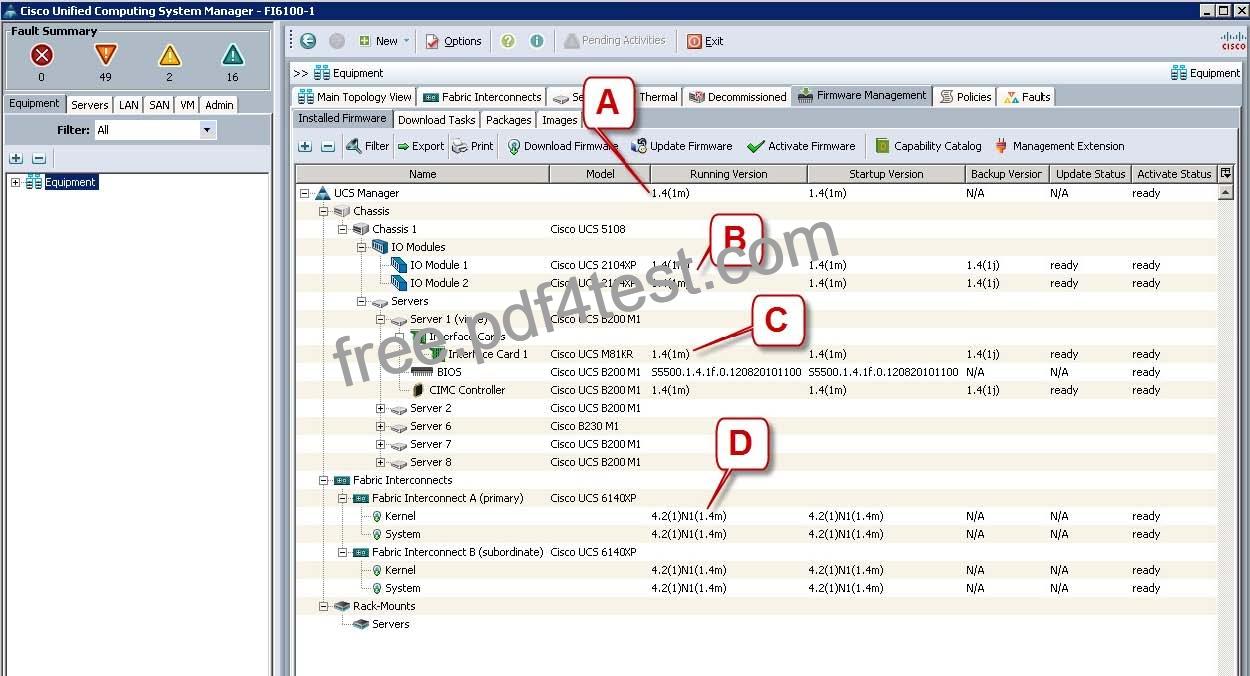Click the minor faults yellow icon
Screen dimensions: 1250x676
(x=169, y=55)
